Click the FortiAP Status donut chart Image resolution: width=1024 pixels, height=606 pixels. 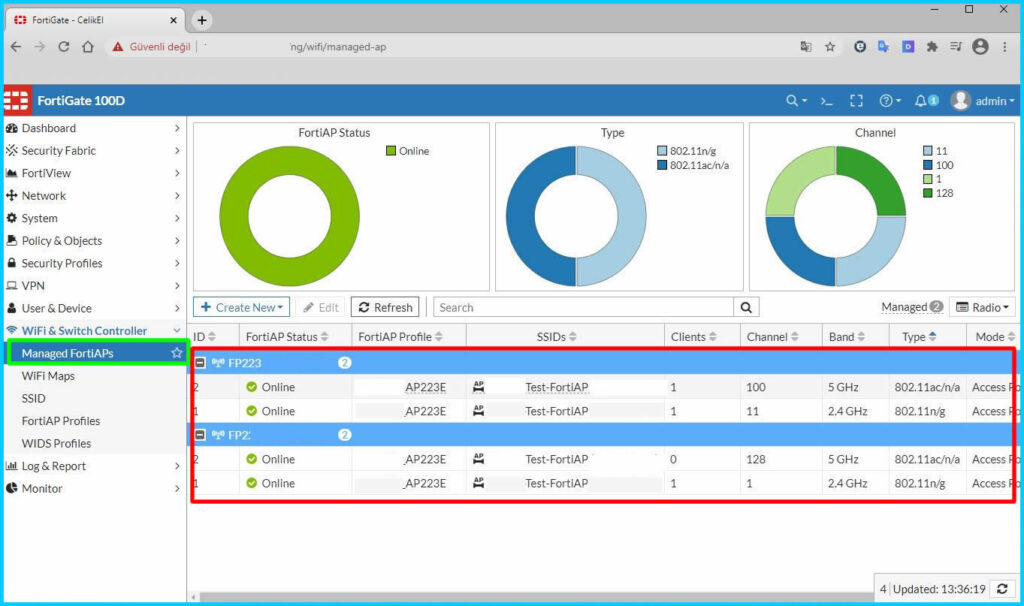(289, 216)
